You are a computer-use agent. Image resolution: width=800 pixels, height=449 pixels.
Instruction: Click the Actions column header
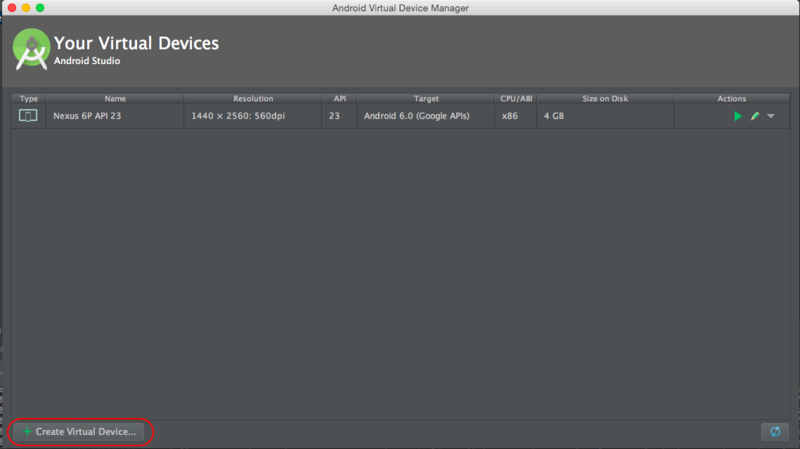(x=732, y=98)
